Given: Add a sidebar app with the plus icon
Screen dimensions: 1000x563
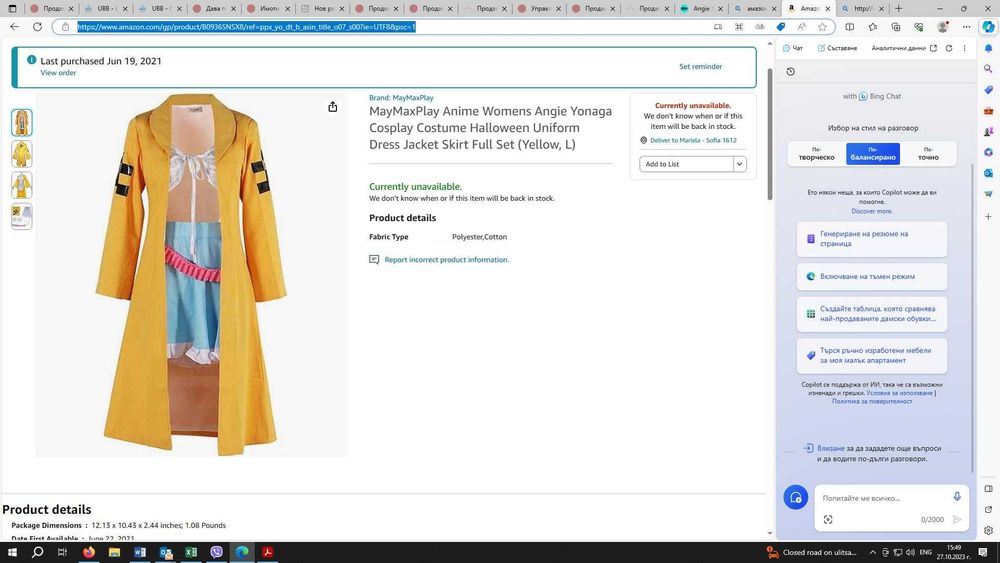Looking at the screenshot, I should point(988,217).
